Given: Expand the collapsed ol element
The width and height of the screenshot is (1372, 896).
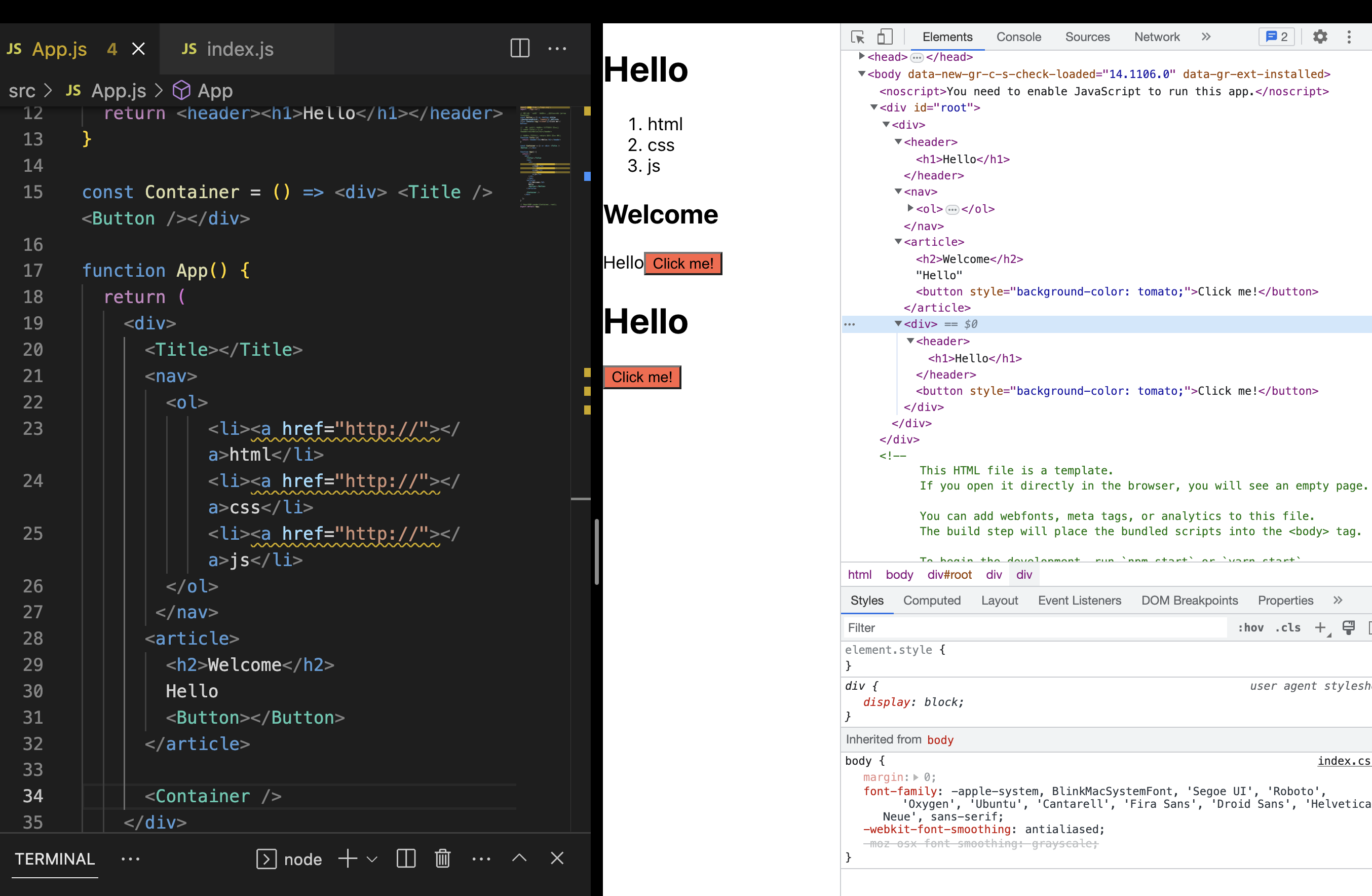Looking at the screenshot, I should (910, 208).
